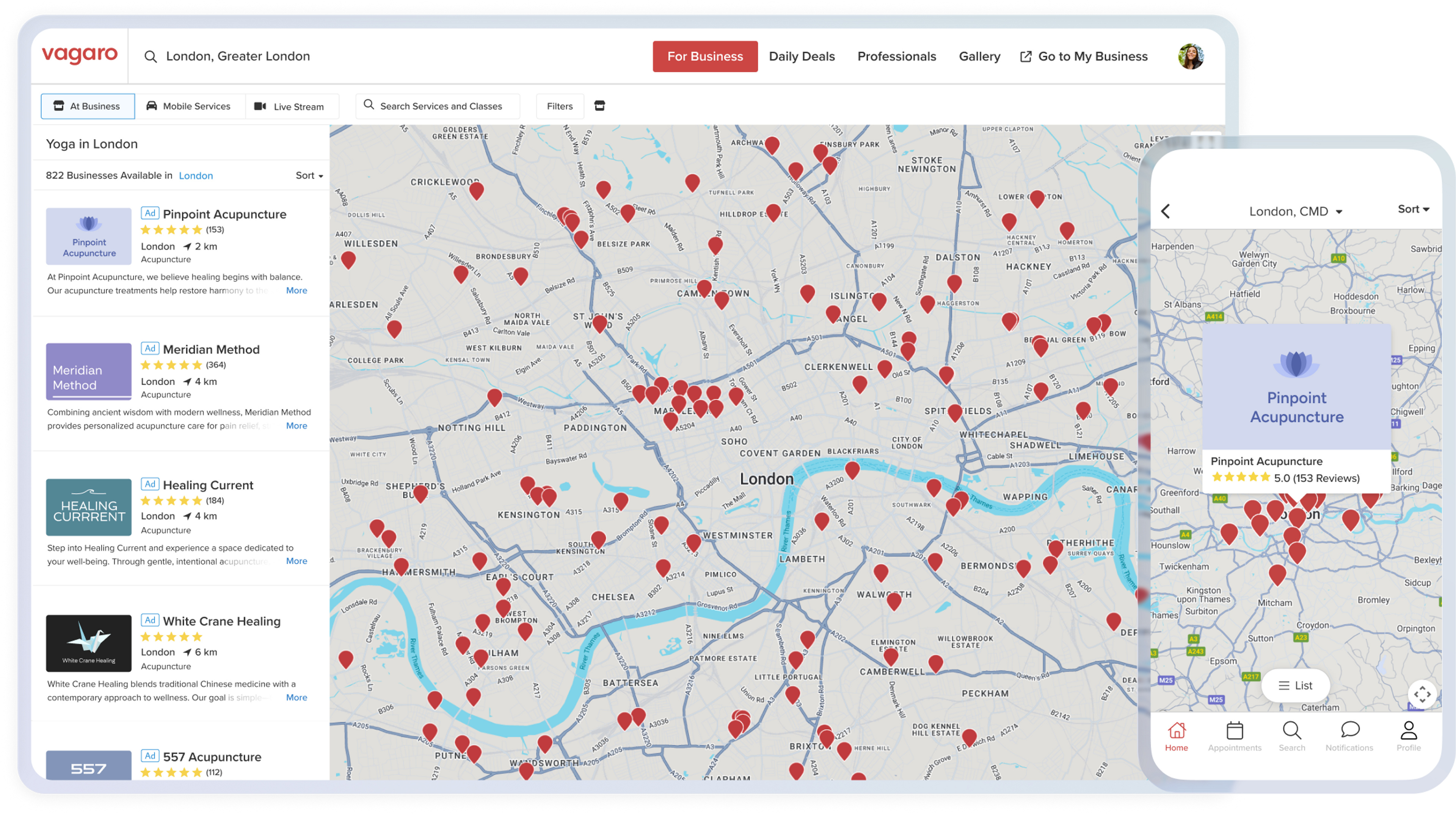Click the map pin near Homerton

(1067, 230)
